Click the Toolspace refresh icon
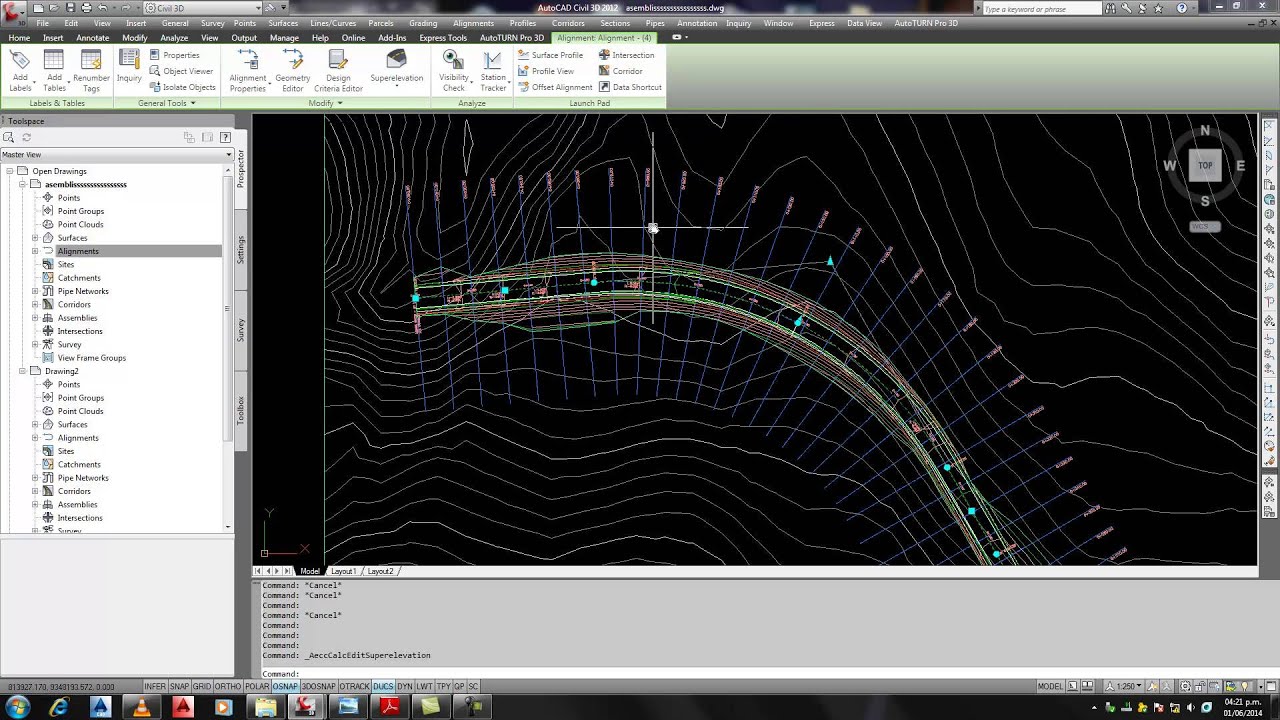Image resolution: width=1280 pixels, height=720 pixels. click(x=26, y=137)
